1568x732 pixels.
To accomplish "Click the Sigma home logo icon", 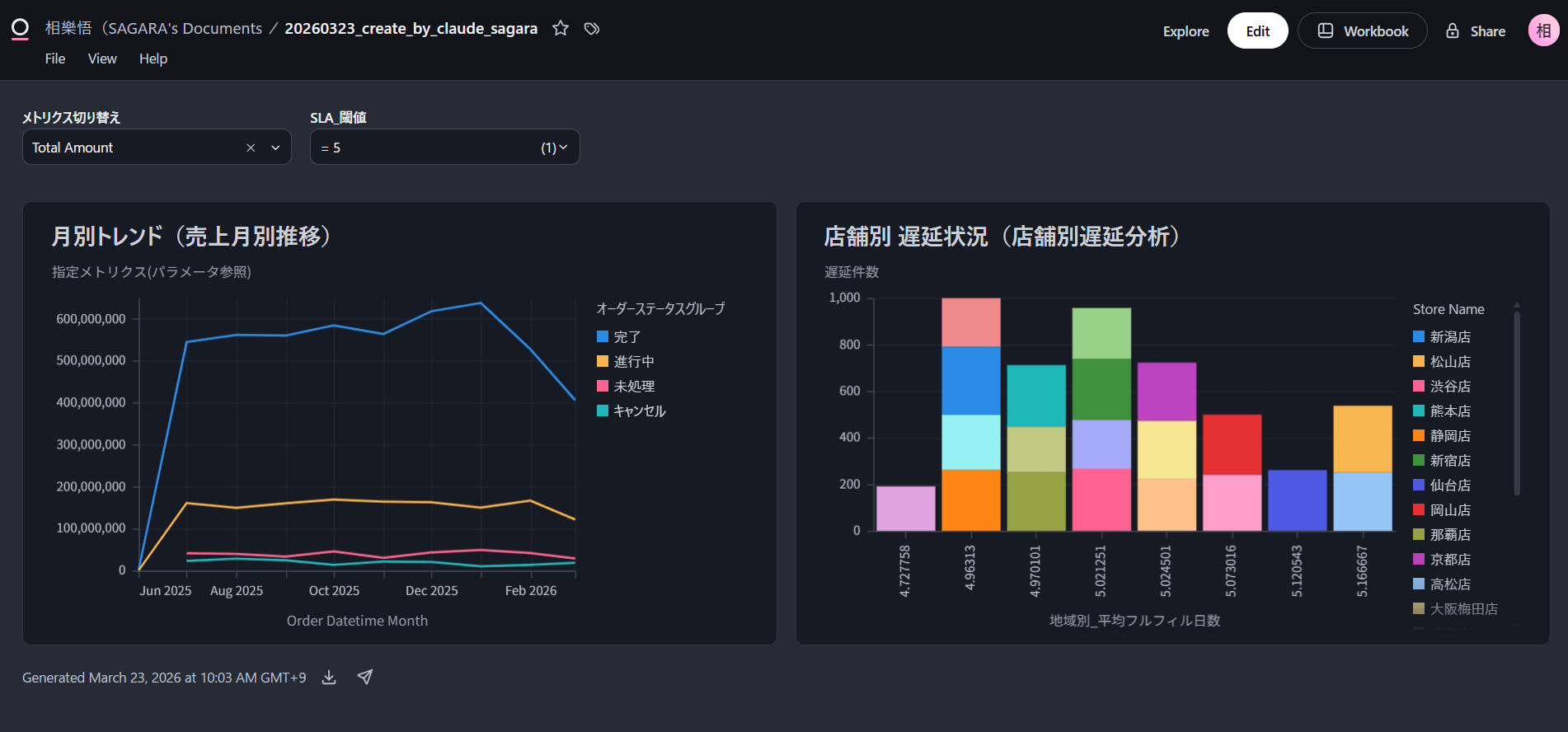I will [x=20, y=29].
